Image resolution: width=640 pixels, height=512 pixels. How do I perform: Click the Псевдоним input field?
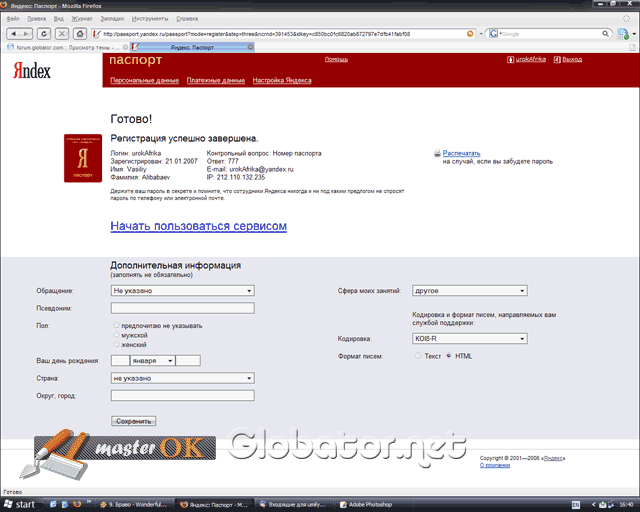click(183, 308)
